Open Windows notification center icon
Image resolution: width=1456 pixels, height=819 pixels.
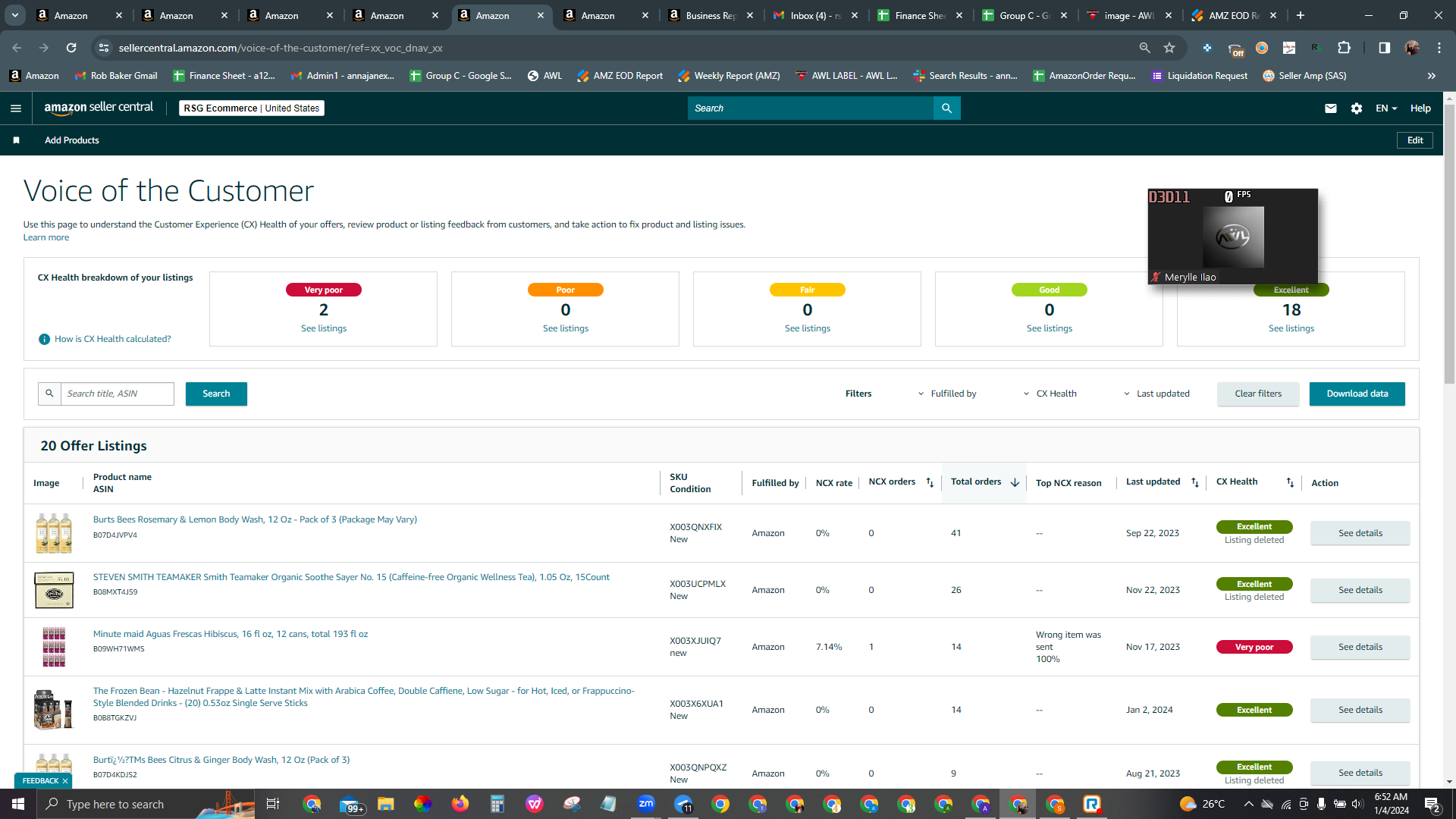pos(1432,804)
